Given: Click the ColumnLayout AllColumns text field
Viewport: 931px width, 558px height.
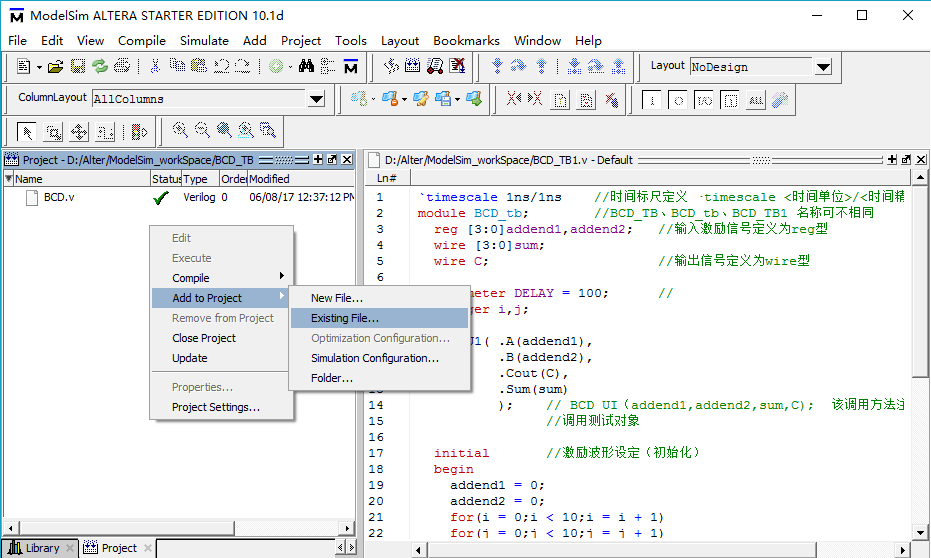Looking at the screenshot, I should tap(200, 99).
